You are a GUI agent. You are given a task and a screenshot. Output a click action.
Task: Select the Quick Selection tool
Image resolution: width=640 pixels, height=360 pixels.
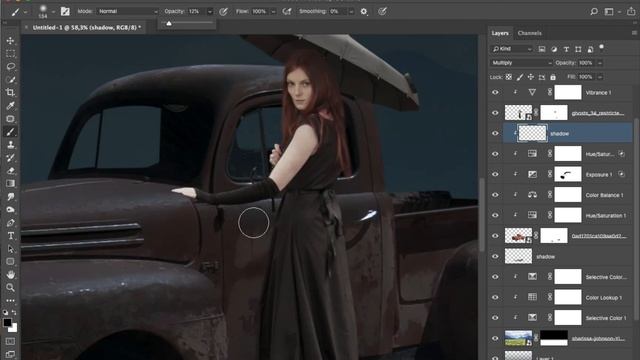click(x=11, y=80)
